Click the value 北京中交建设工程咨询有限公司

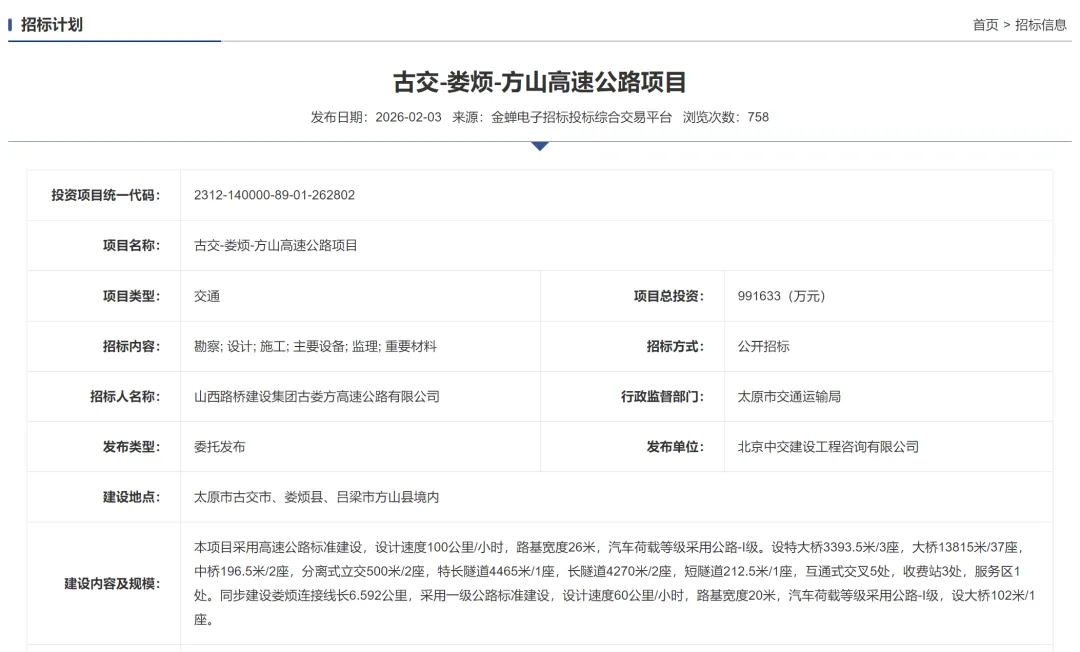tap(828, 447)
